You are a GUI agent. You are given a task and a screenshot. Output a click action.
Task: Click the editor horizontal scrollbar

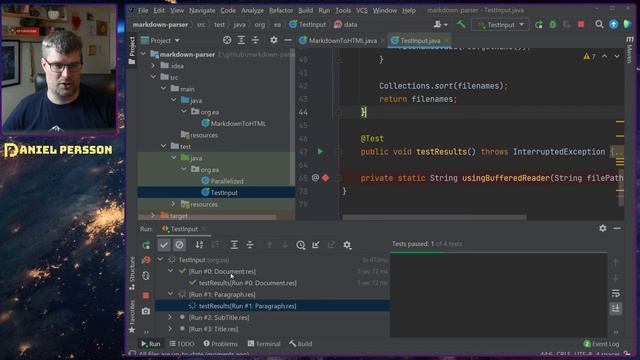coord(434,217)
